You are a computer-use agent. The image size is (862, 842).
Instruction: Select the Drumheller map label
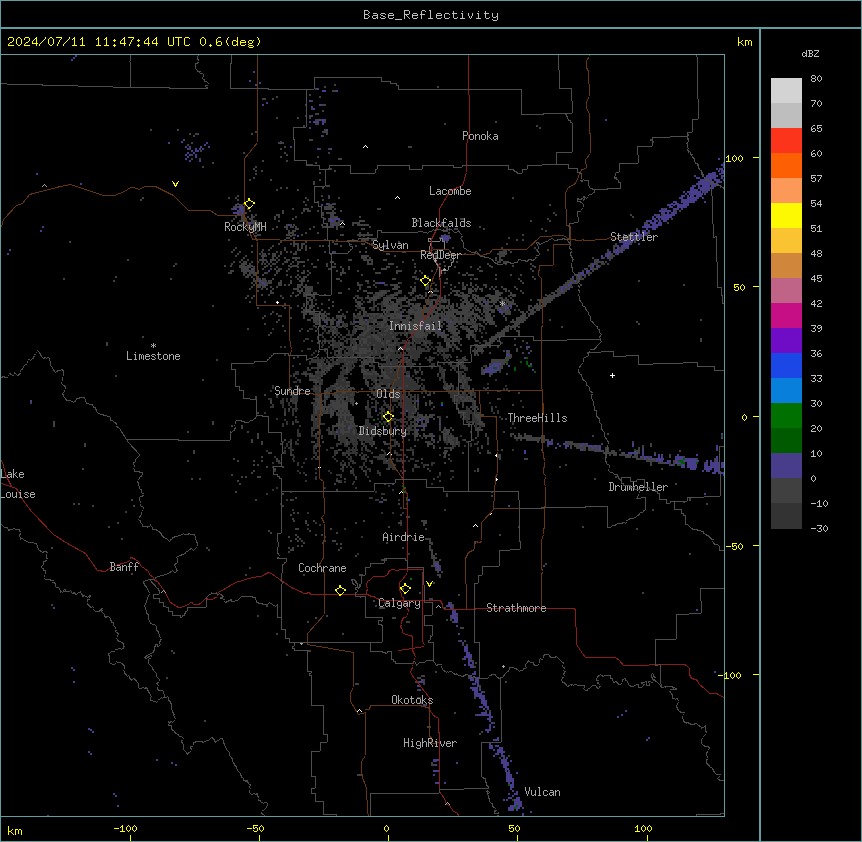tap(638, 487)
